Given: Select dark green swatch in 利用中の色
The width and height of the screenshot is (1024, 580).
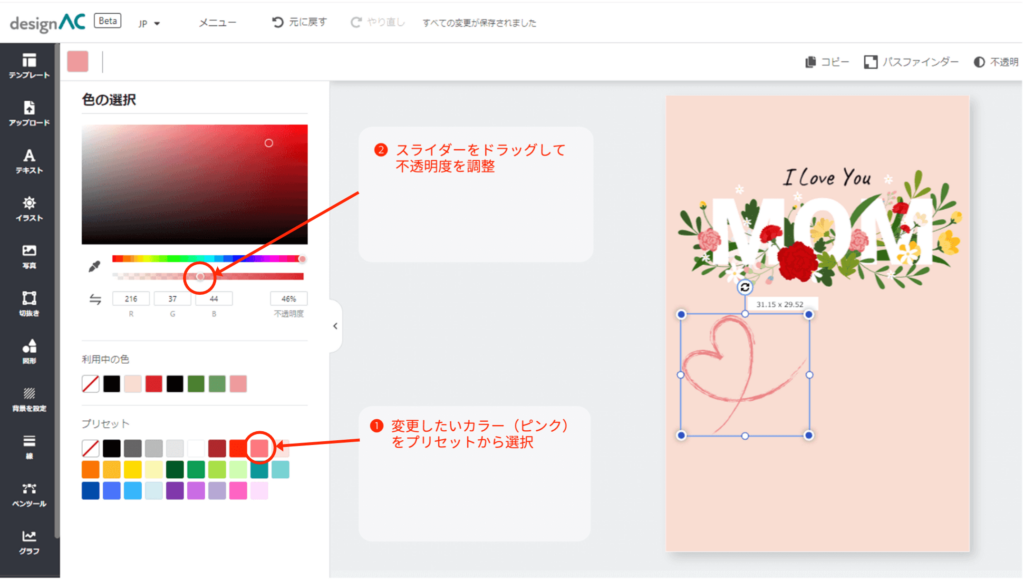Looking at the screenshot, I should pyautogui.click(x=196, y=384).
